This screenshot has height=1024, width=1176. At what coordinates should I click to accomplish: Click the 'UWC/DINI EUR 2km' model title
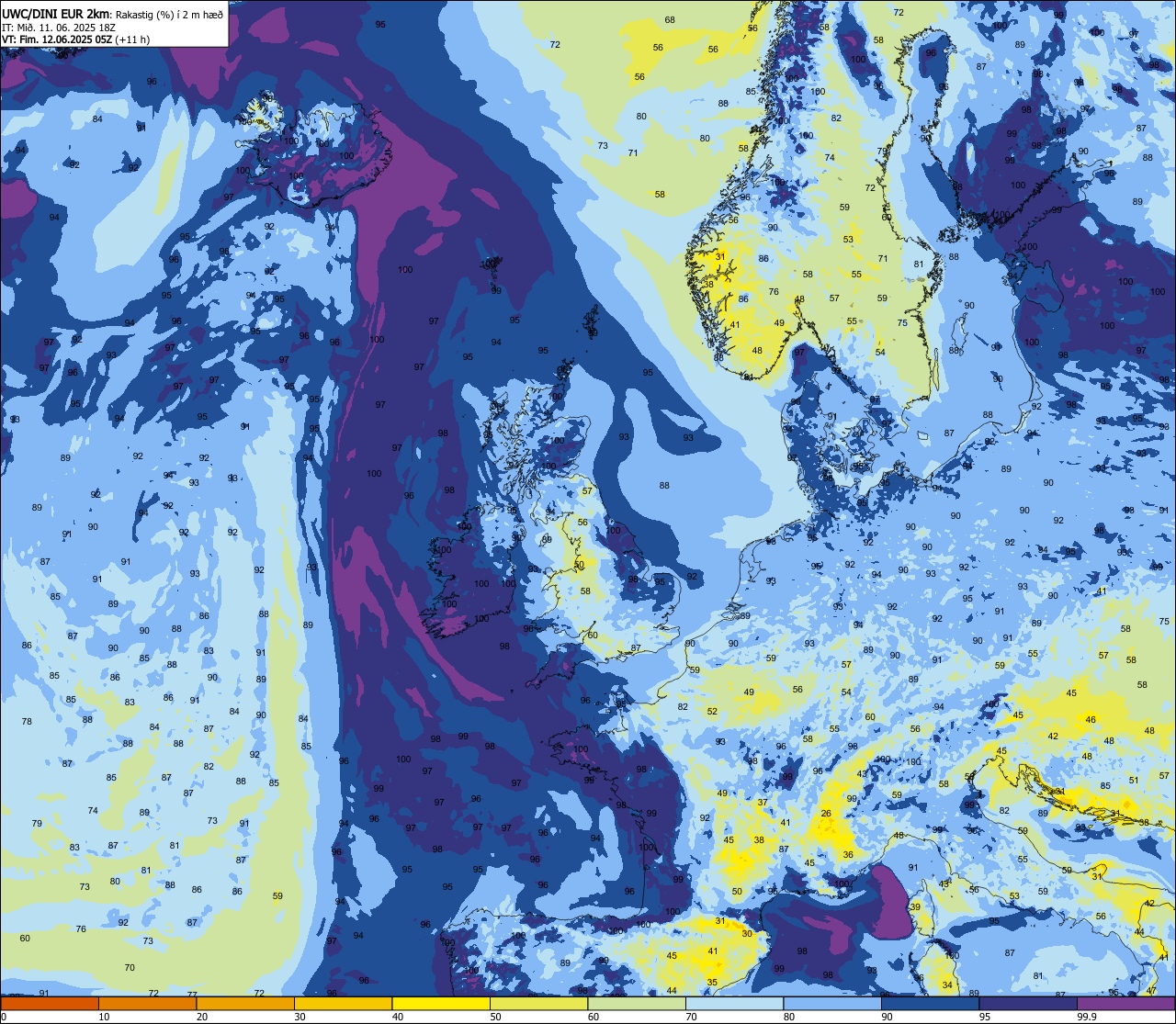(x=56, y=13)
